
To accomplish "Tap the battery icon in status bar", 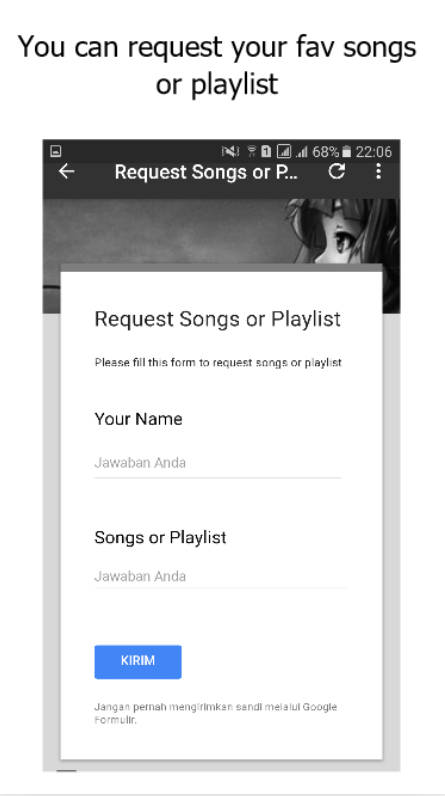I will point(347,151).
